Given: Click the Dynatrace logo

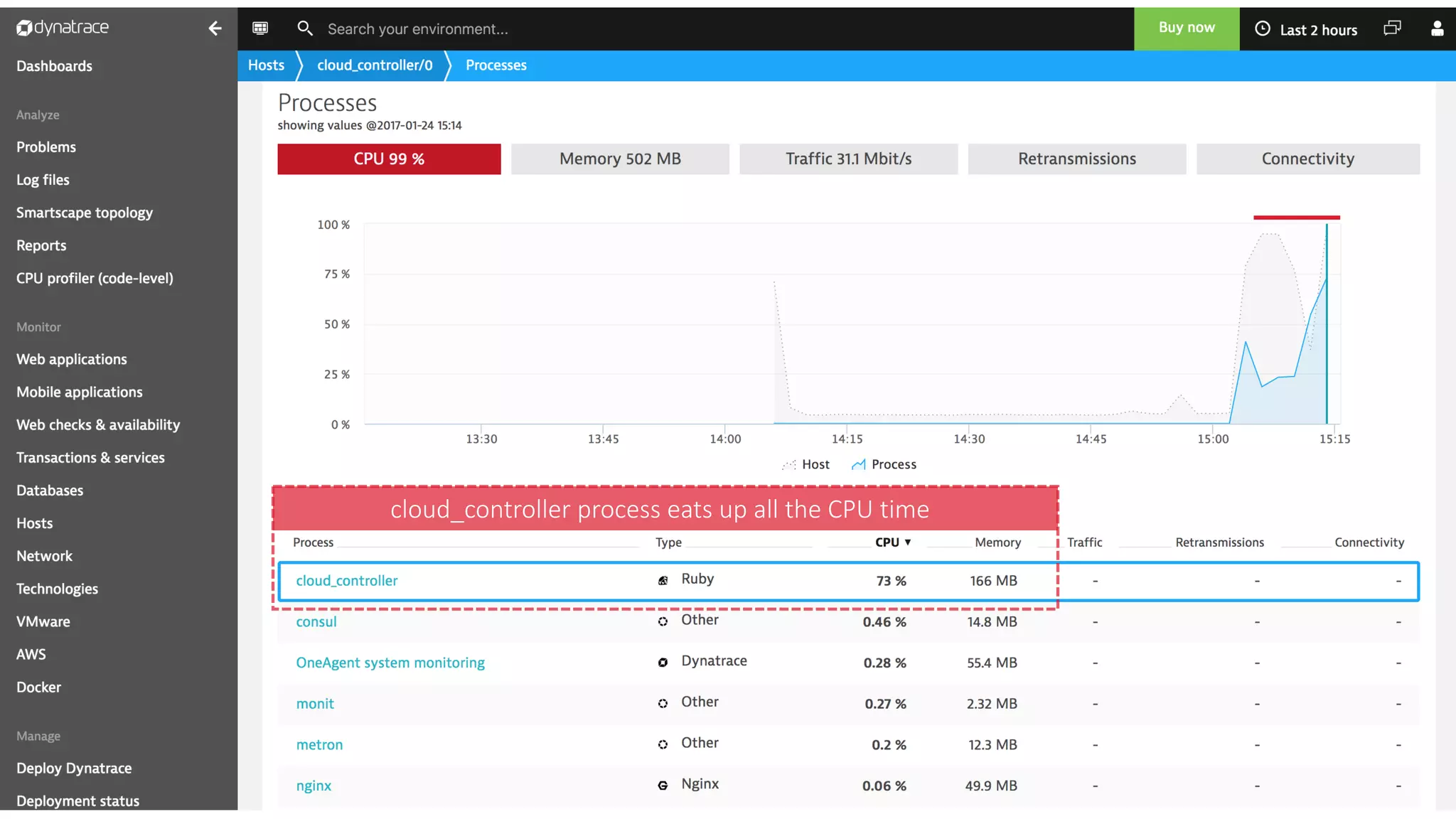Looking at the screenshot, I should coord(63,28).
